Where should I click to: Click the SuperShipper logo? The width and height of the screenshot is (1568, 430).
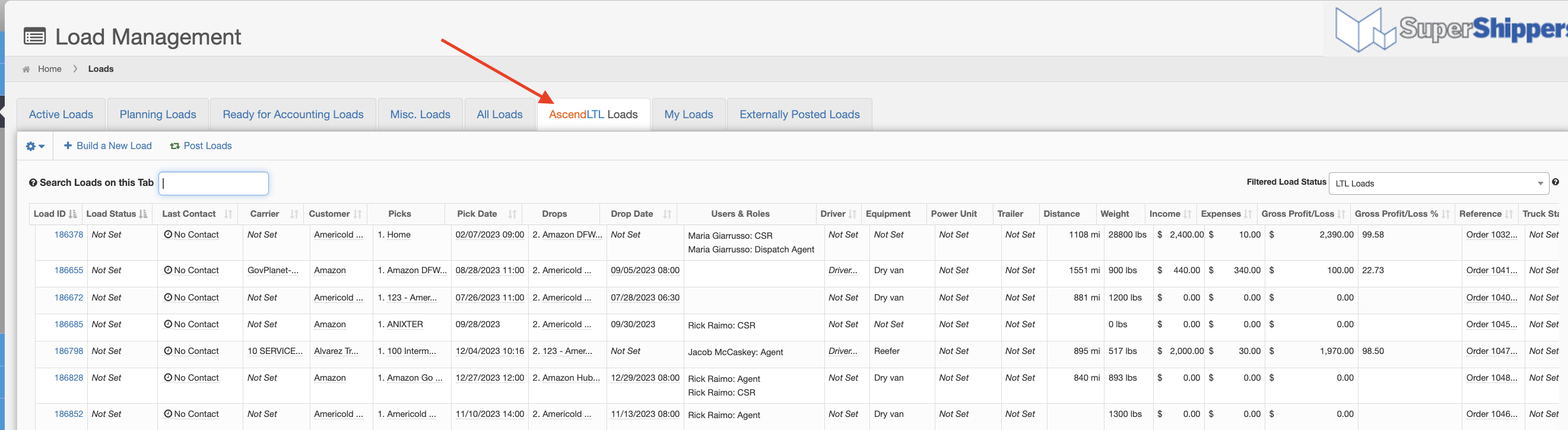tap(1451, 29)
